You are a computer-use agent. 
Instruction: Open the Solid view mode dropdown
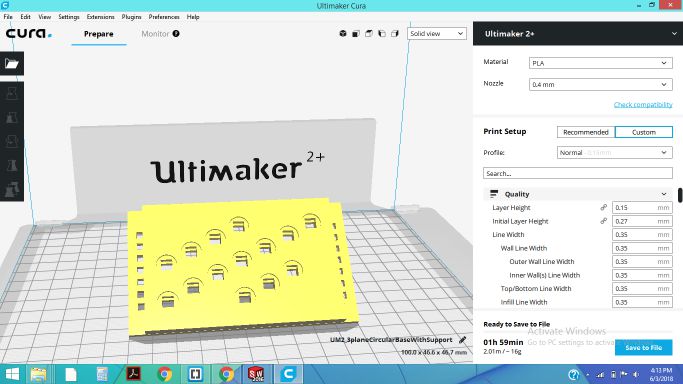[x=436, y=34]
